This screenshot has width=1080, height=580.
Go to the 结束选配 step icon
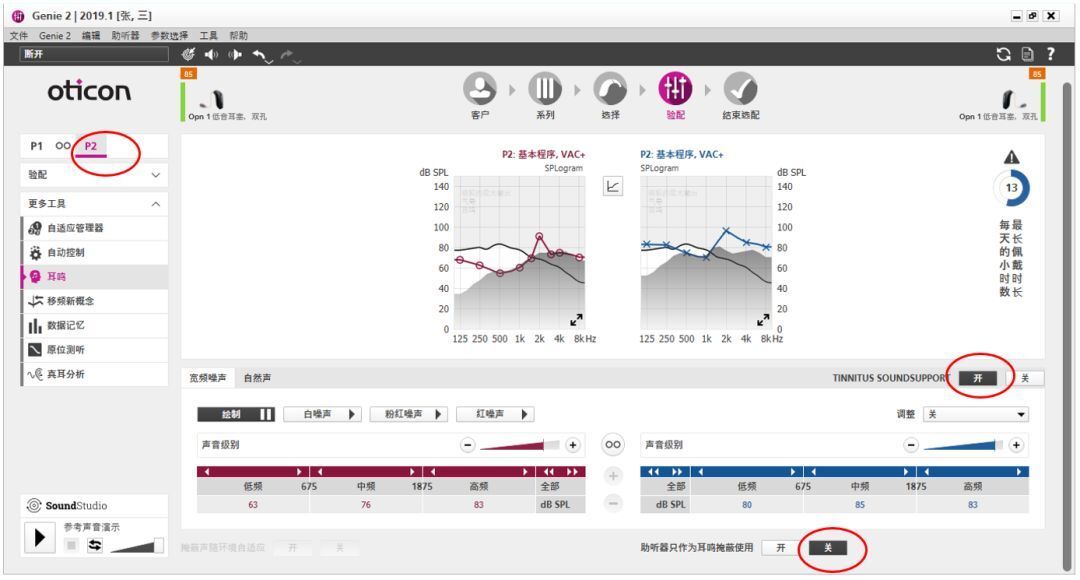click(740, 89)
